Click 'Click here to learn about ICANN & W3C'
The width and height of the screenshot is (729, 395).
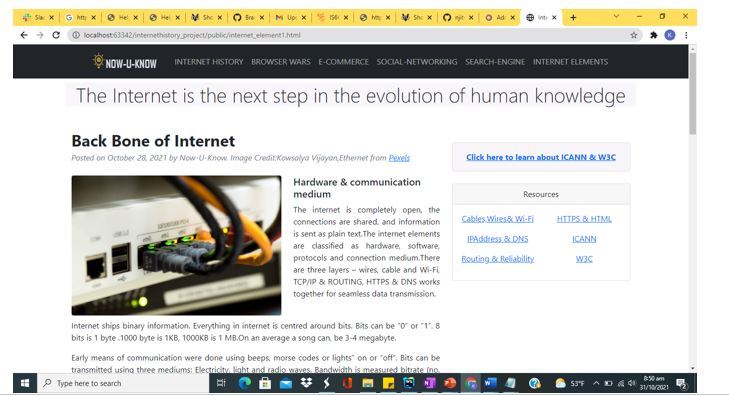541,157
